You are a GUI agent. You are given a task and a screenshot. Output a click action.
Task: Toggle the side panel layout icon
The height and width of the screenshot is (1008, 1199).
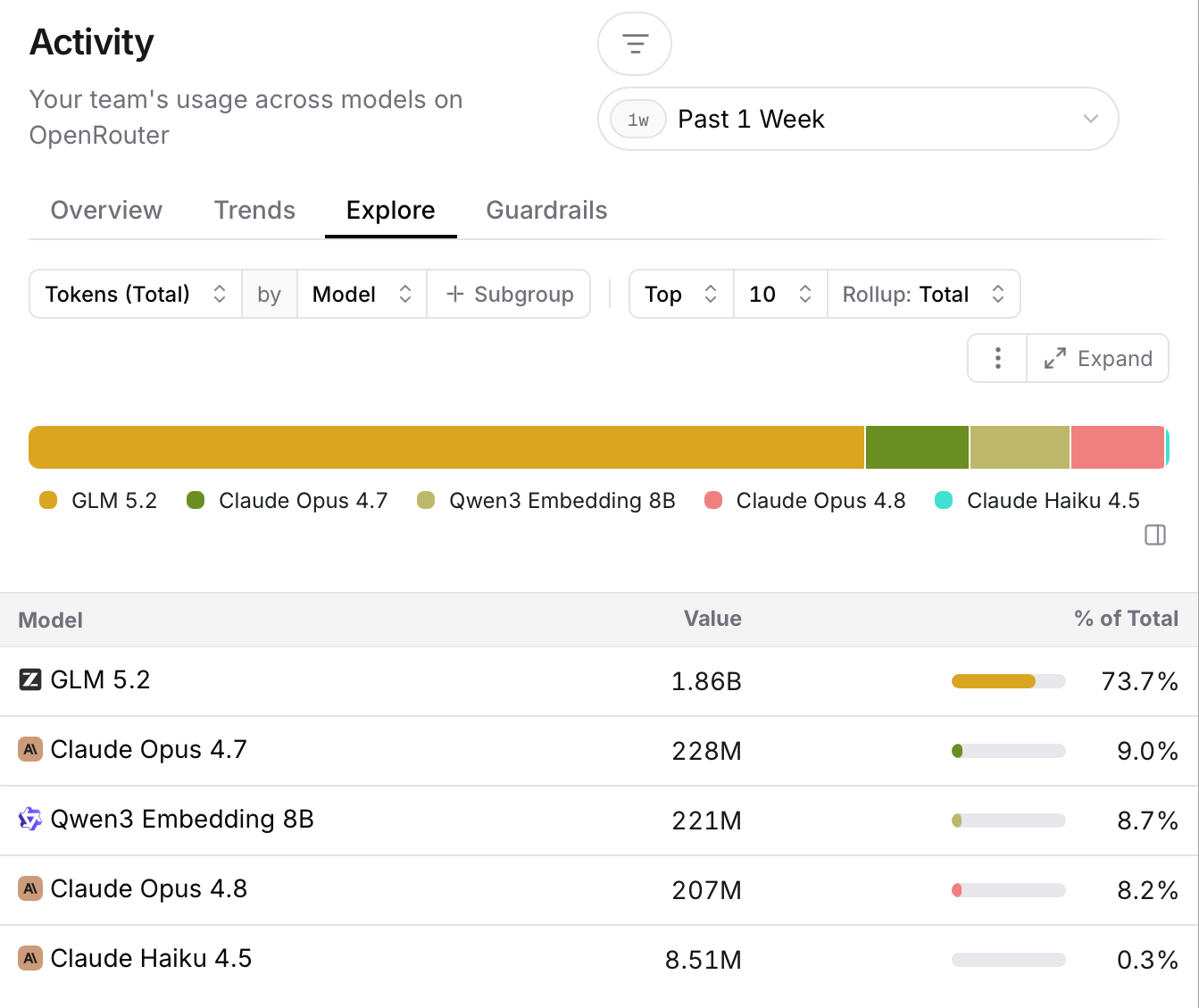[1155, 535]
